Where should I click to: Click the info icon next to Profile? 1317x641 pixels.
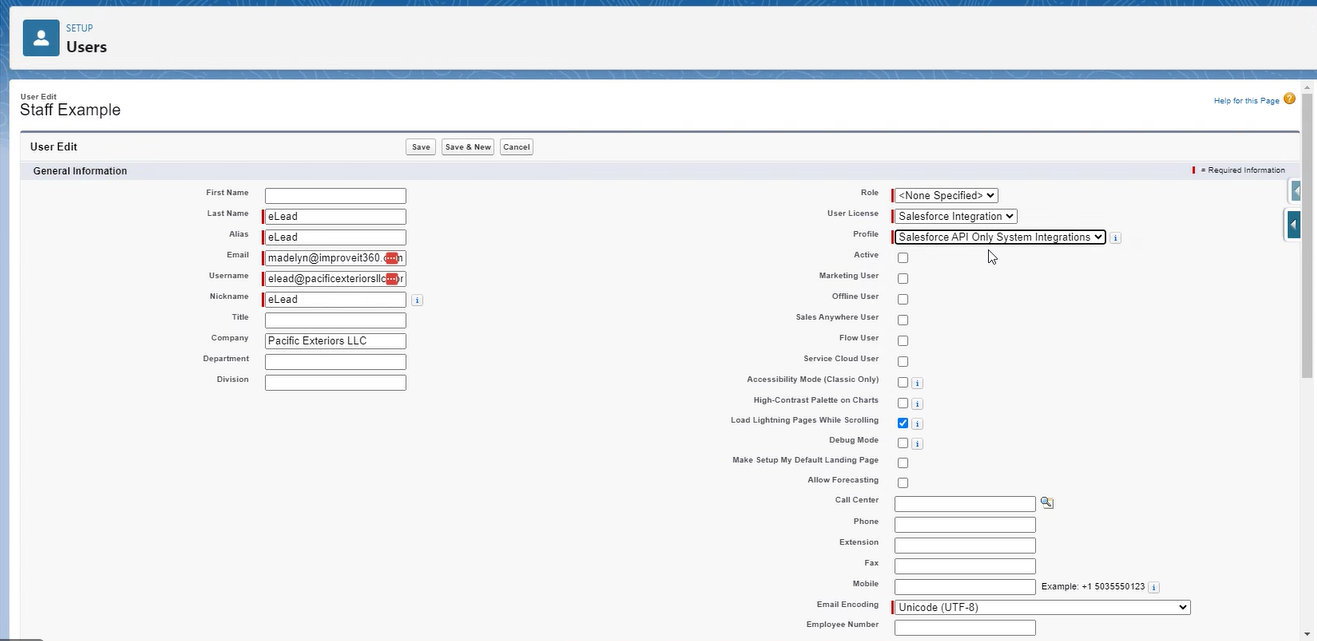[x=1115, y=237]
